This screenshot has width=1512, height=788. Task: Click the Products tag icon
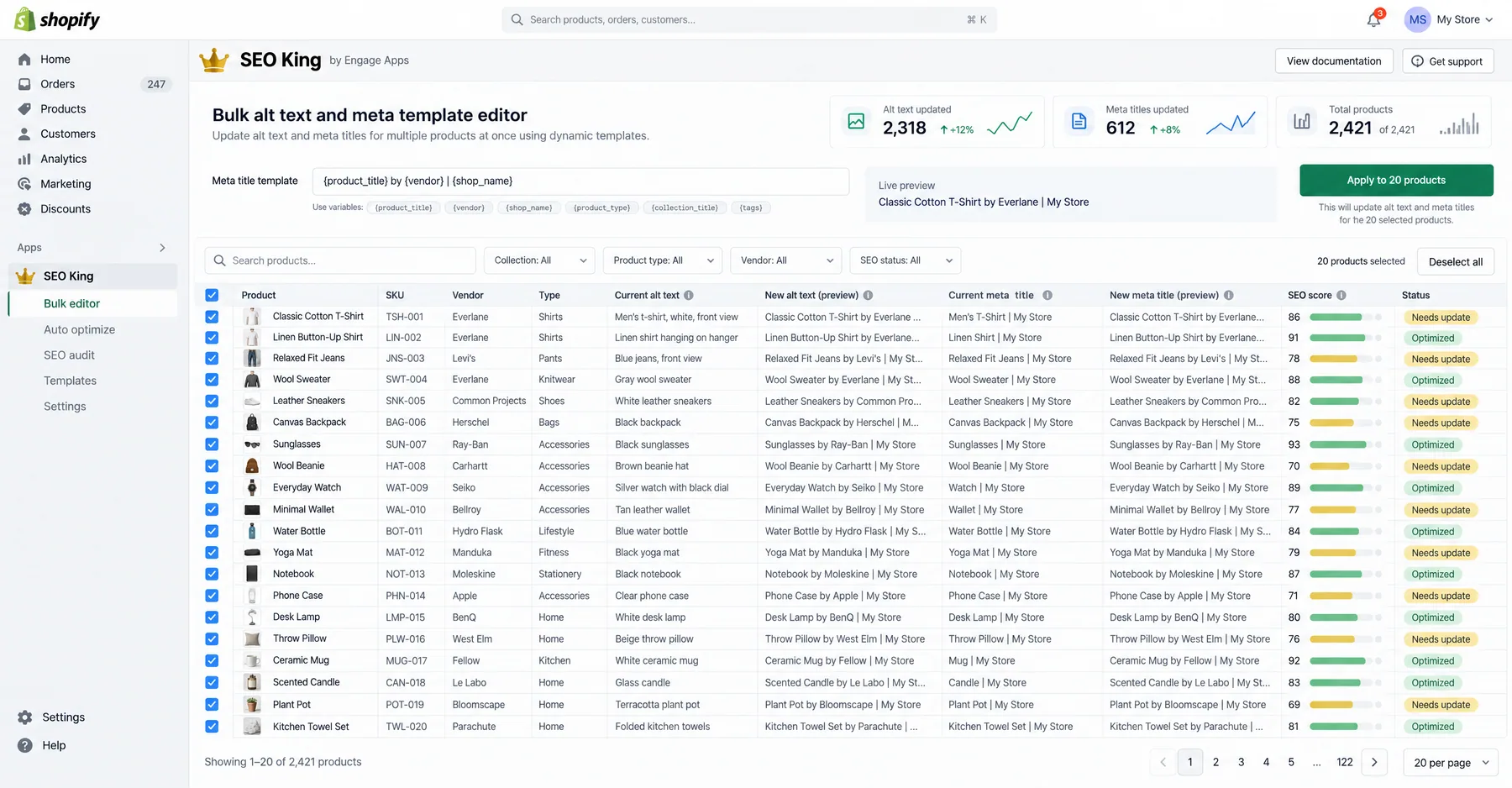point(24,109)
